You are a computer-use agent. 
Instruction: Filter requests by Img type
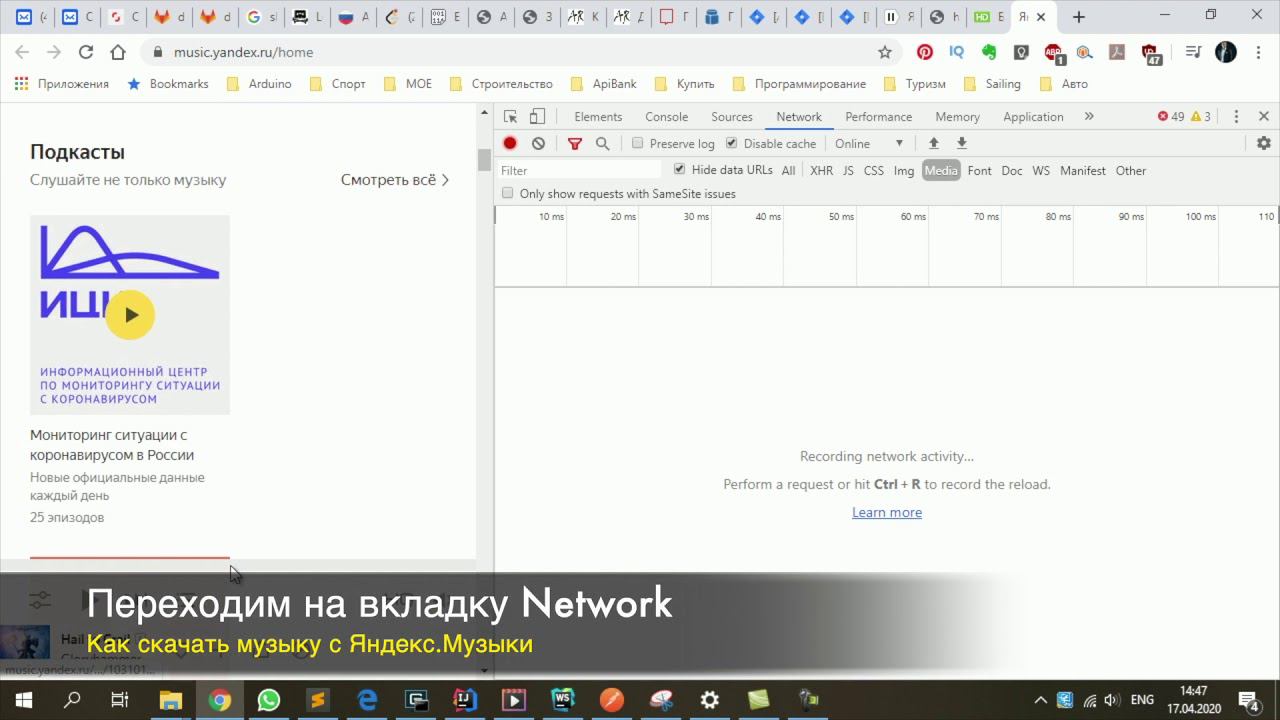coord(904,171)
